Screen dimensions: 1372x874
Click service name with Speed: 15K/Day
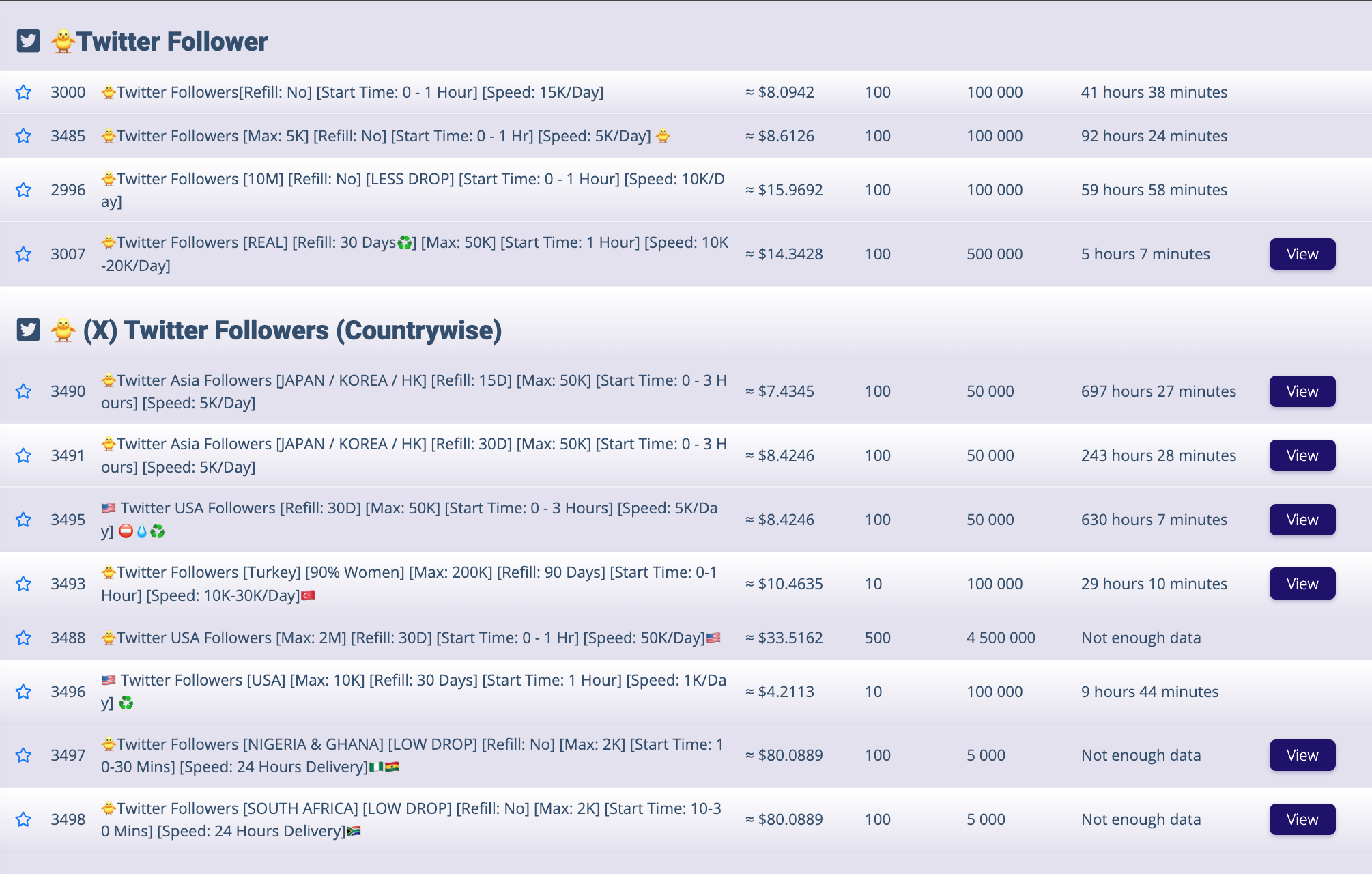pos(352,92)
